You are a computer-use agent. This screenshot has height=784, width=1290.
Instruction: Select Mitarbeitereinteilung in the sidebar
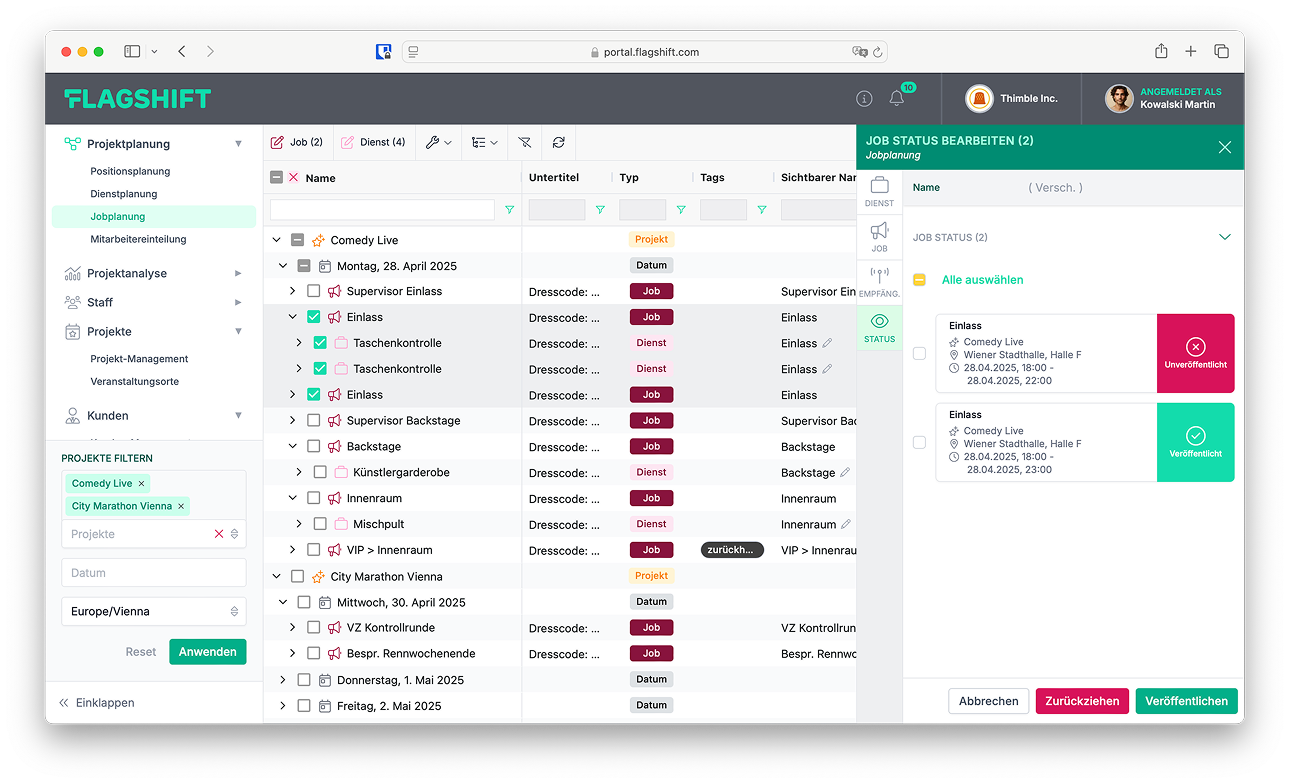click(x=138, y=239)
